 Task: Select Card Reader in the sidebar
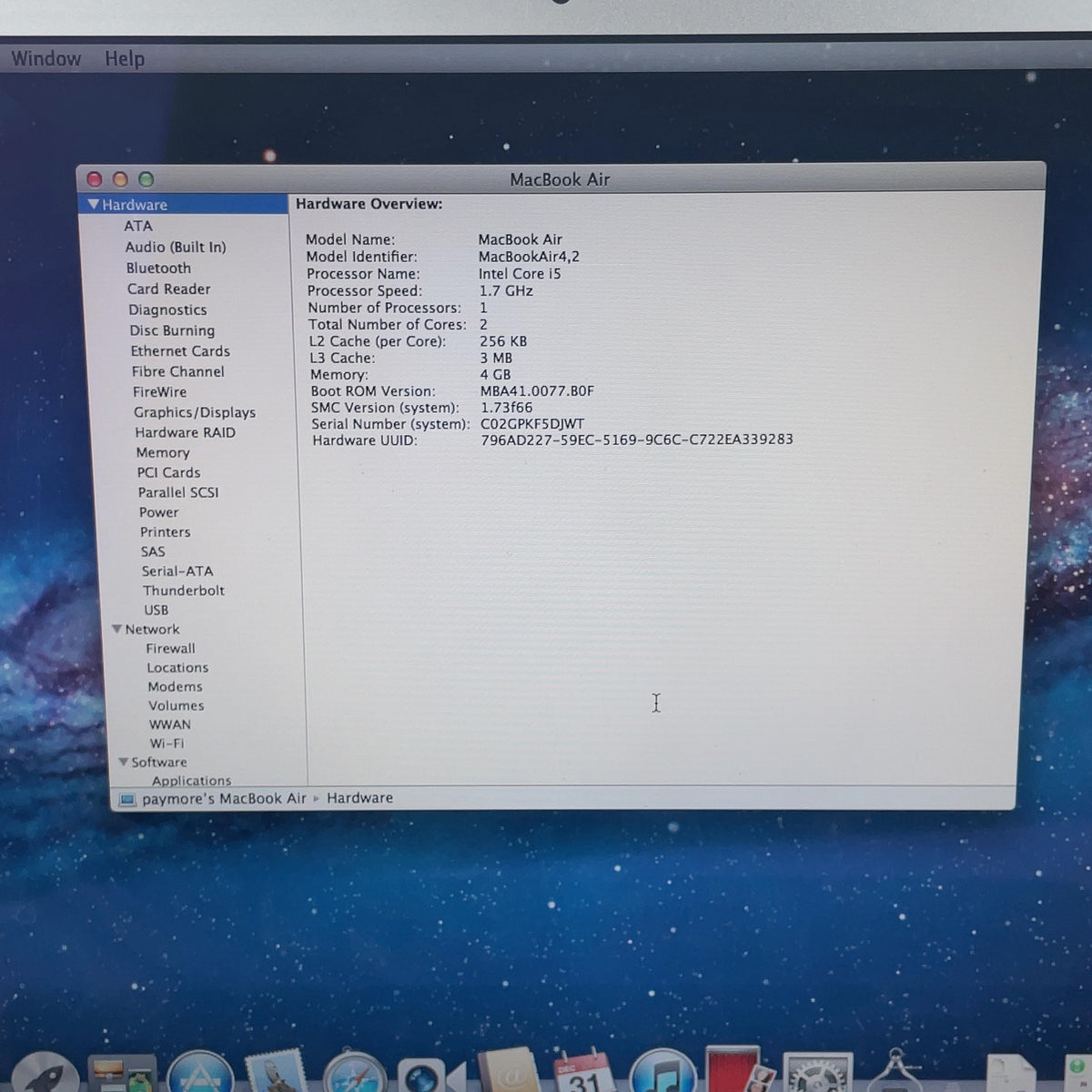168,288
